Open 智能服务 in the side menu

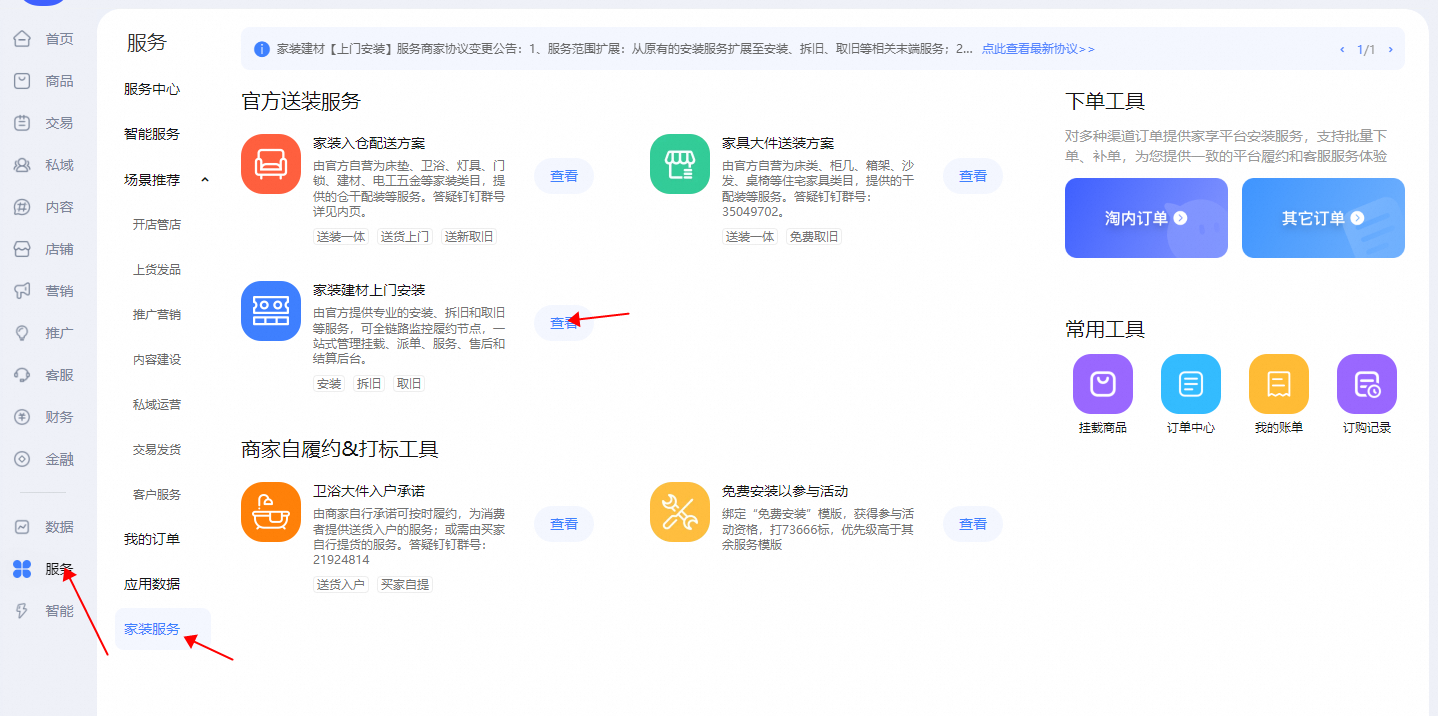point(152,134)
